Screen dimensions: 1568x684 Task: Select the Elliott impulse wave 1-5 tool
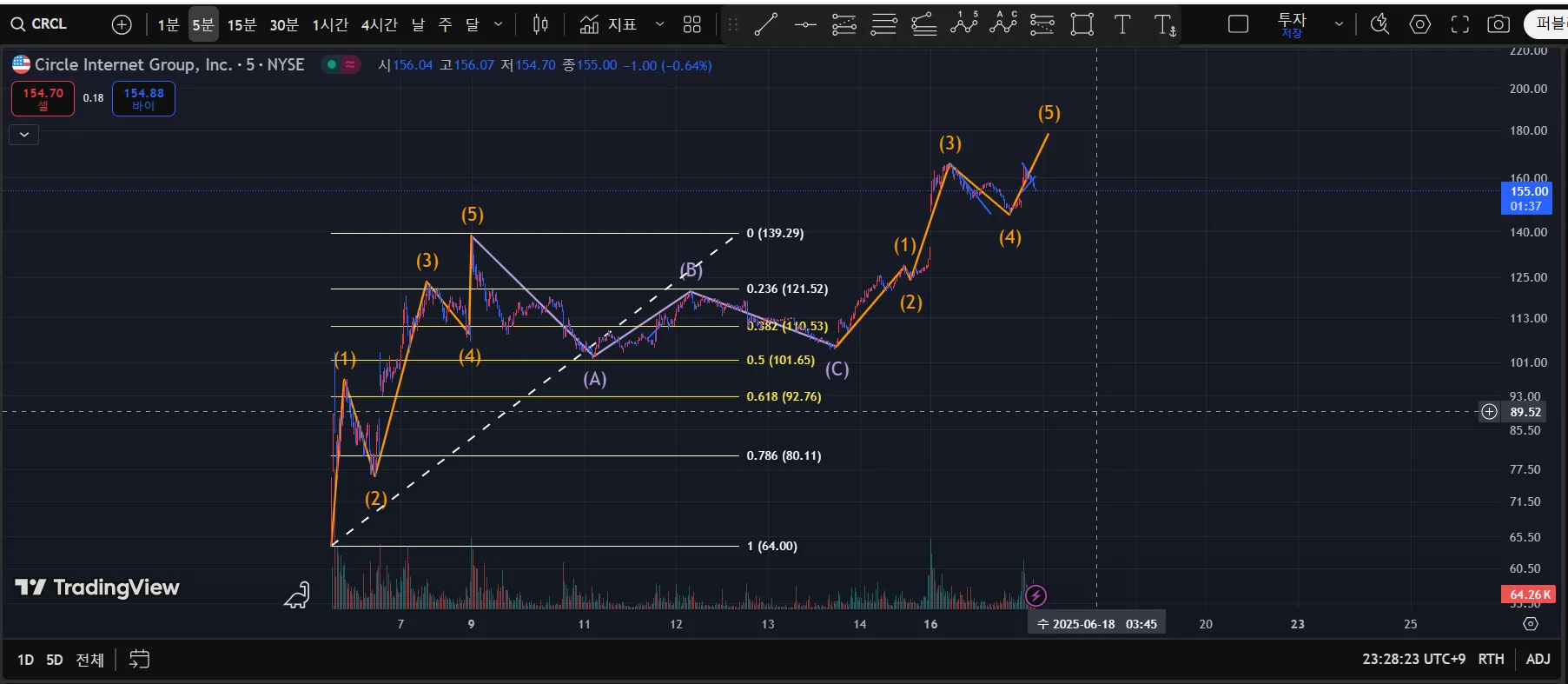(x=963, y=24)
